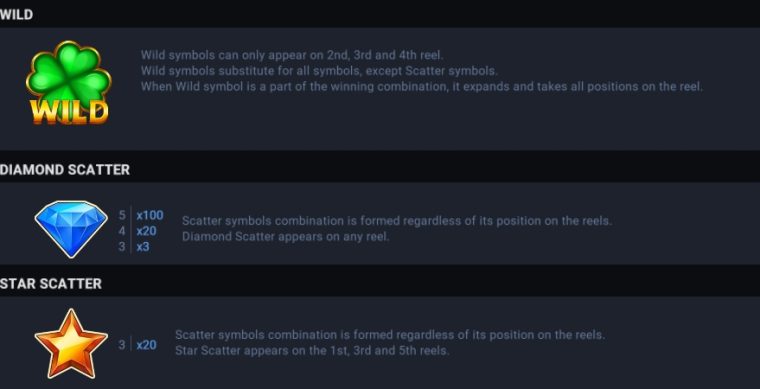This screenshot has width=760, height=389.
Task: Click 'Wild symbols can only appear' text line
Action: point(292,55)
